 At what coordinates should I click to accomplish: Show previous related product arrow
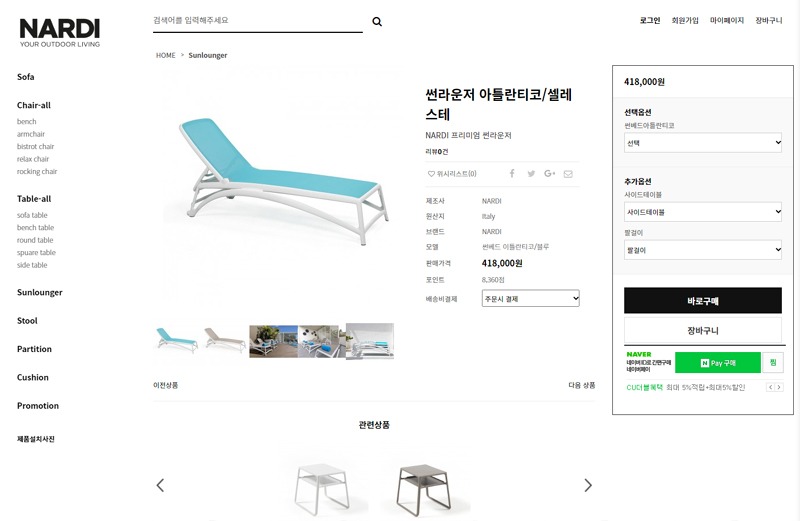(160, 485)
